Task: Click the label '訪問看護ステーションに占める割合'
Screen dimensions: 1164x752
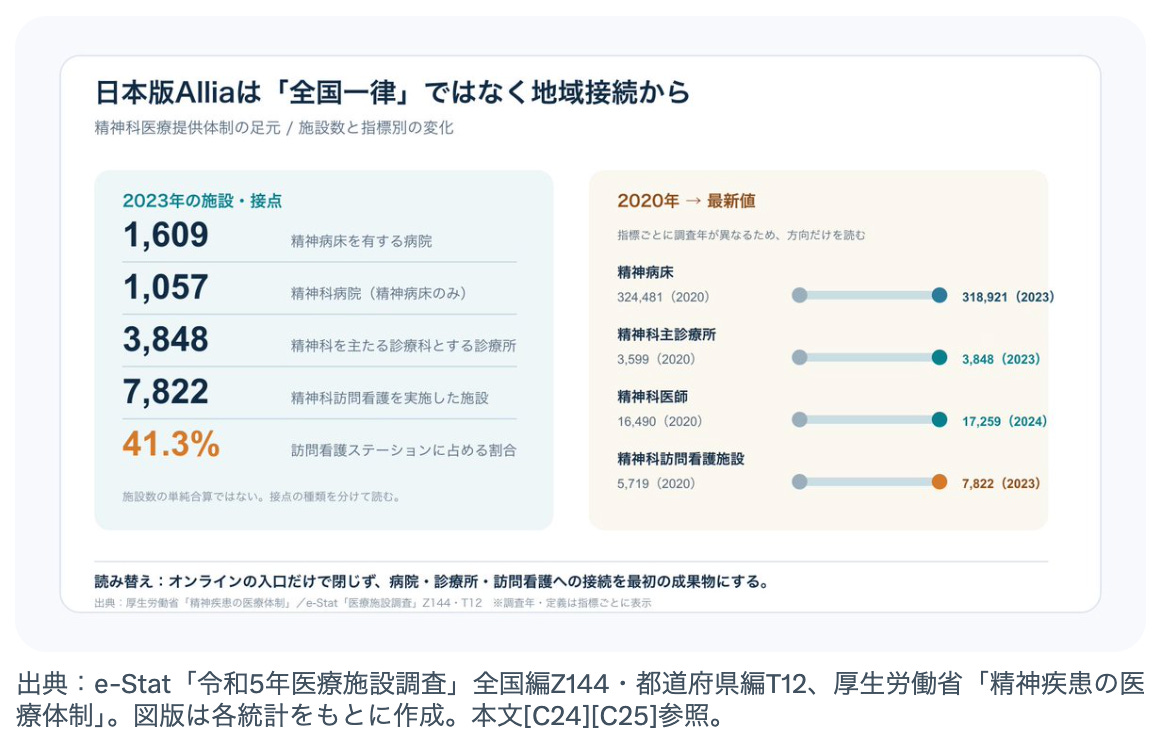Action: pyautogui.click(x=403, y=450)
